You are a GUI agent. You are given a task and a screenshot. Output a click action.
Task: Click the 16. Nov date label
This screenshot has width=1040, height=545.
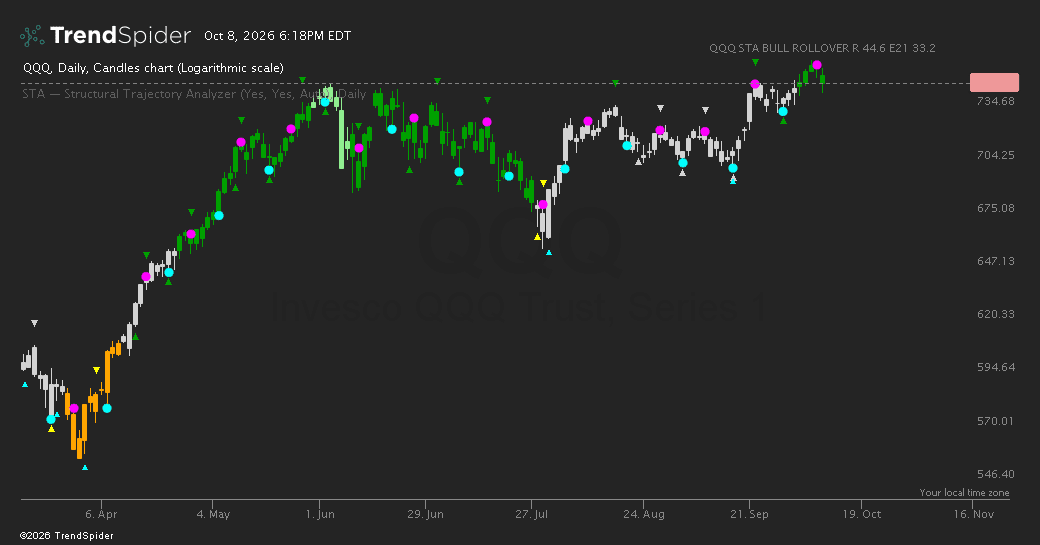[x=974, y=514]
